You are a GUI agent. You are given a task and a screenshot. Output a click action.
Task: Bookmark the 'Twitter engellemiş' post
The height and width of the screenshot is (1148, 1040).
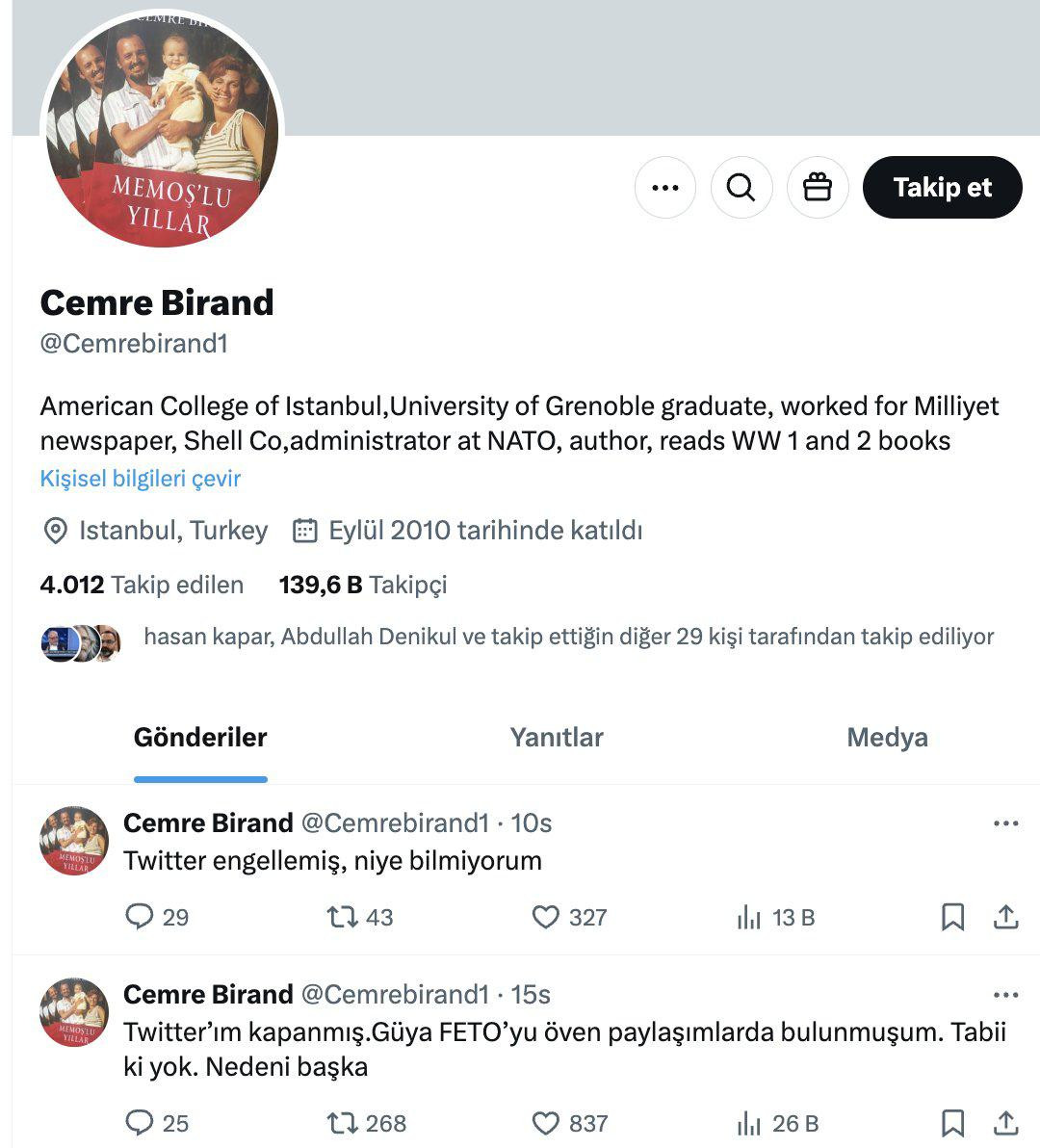pyautogui.click(x=952, y=917)
